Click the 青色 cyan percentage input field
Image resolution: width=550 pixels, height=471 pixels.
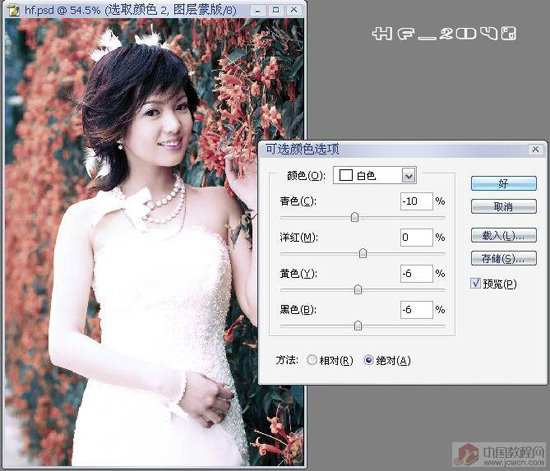click(x=416, y=201)
